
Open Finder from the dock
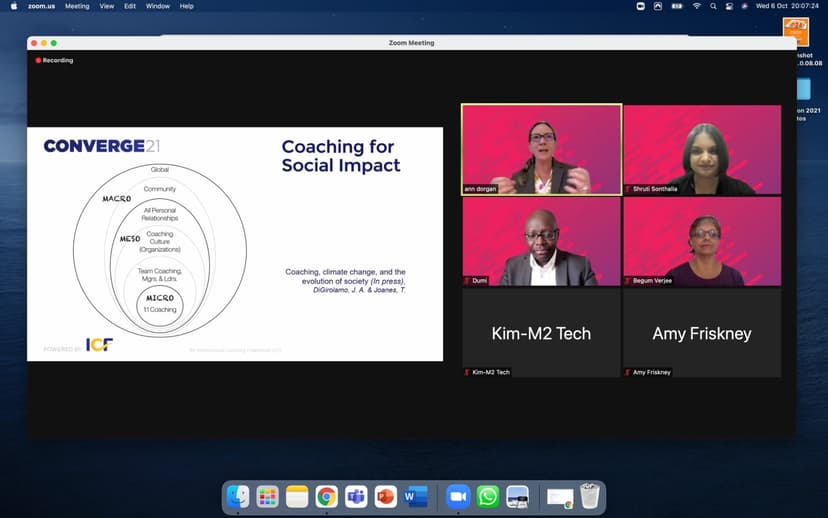click(x=238, y=497)
